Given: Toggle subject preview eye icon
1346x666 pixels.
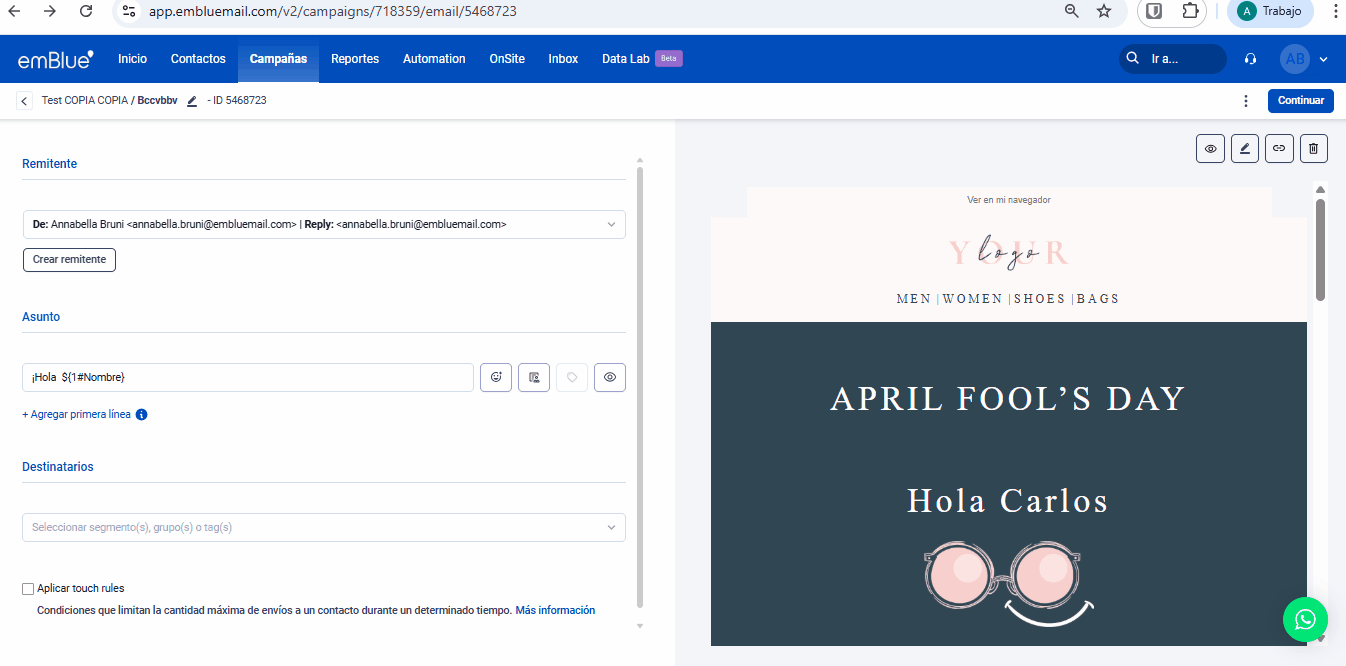Looking at the screenshot, I should pyautogui.click(x=610, y=377).
